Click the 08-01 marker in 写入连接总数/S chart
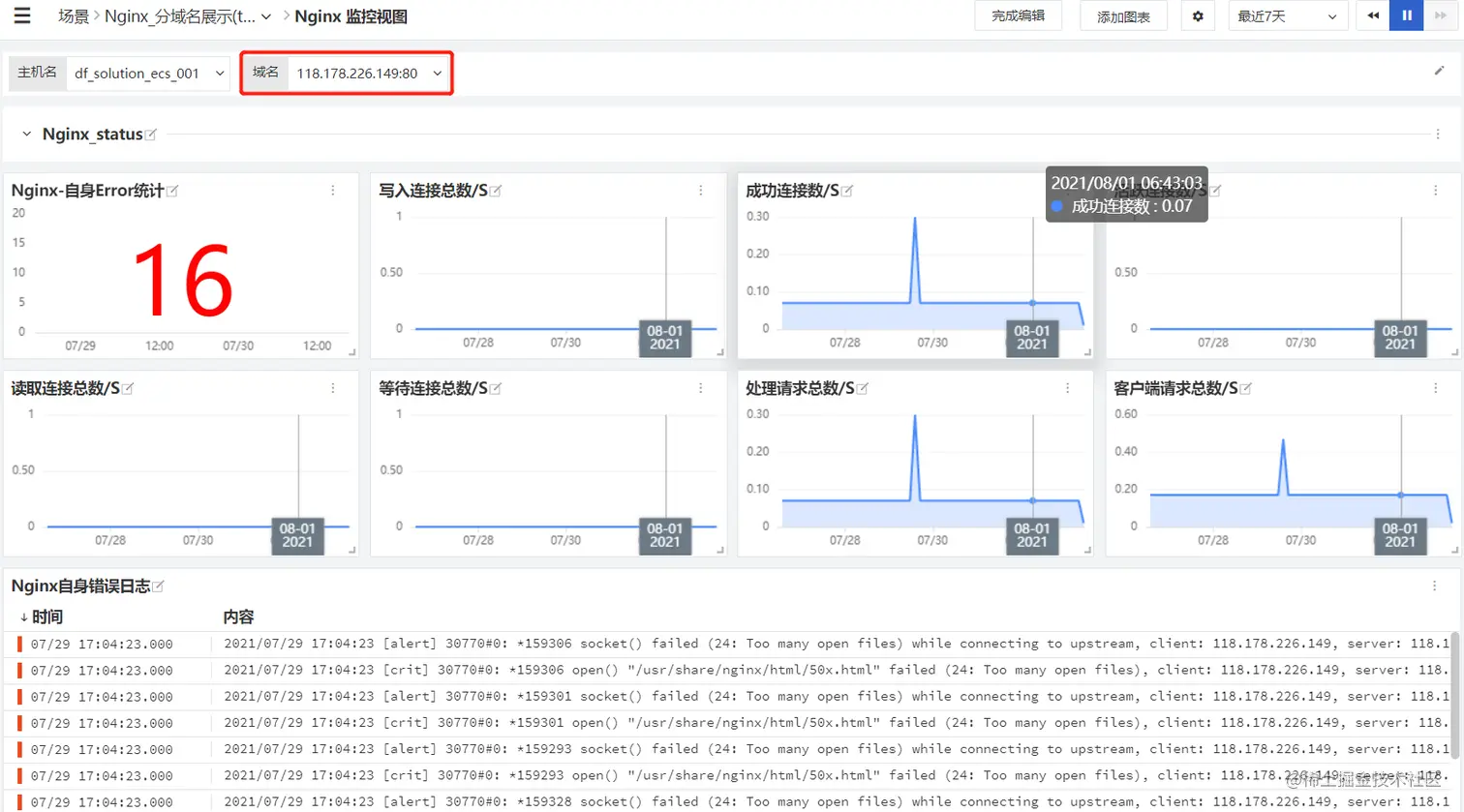Screen dimensions: 1464x812 tap(665, 337)
